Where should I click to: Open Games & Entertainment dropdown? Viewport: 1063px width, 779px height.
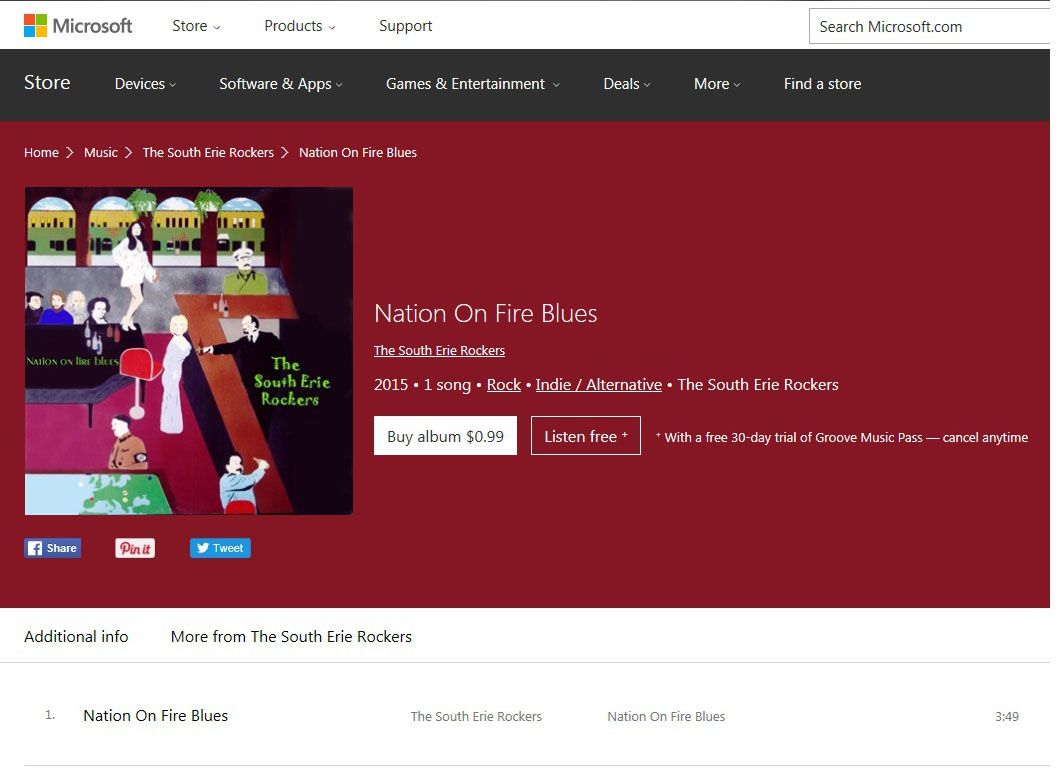(x=473, y=84)
